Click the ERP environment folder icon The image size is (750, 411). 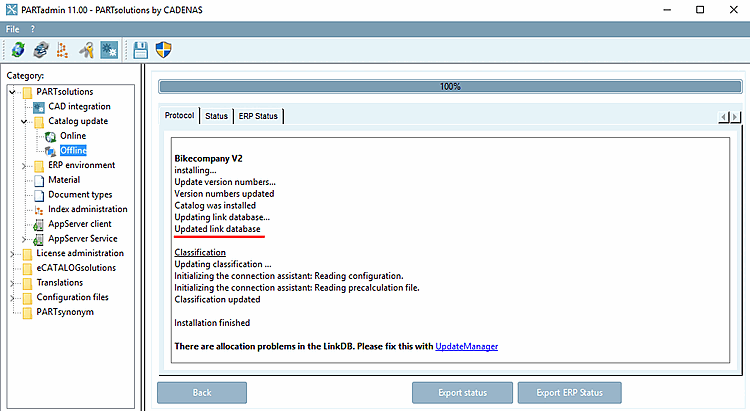tap(39, 166)
